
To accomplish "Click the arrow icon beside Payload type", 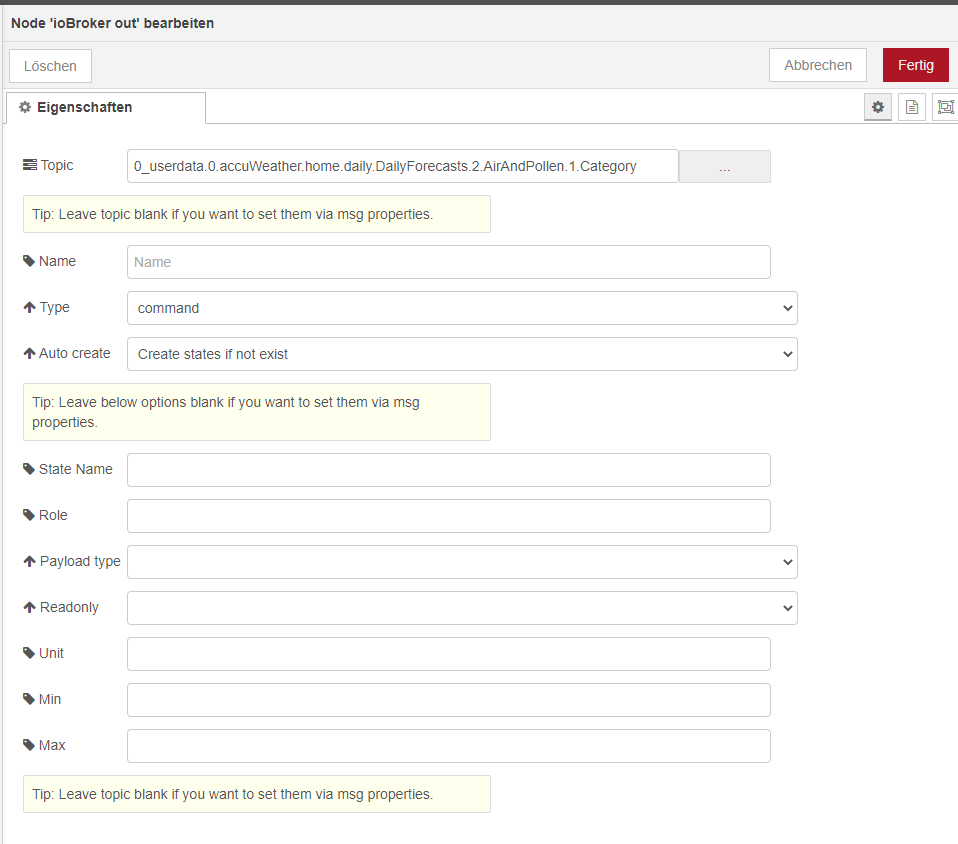I will coord(29,561).
